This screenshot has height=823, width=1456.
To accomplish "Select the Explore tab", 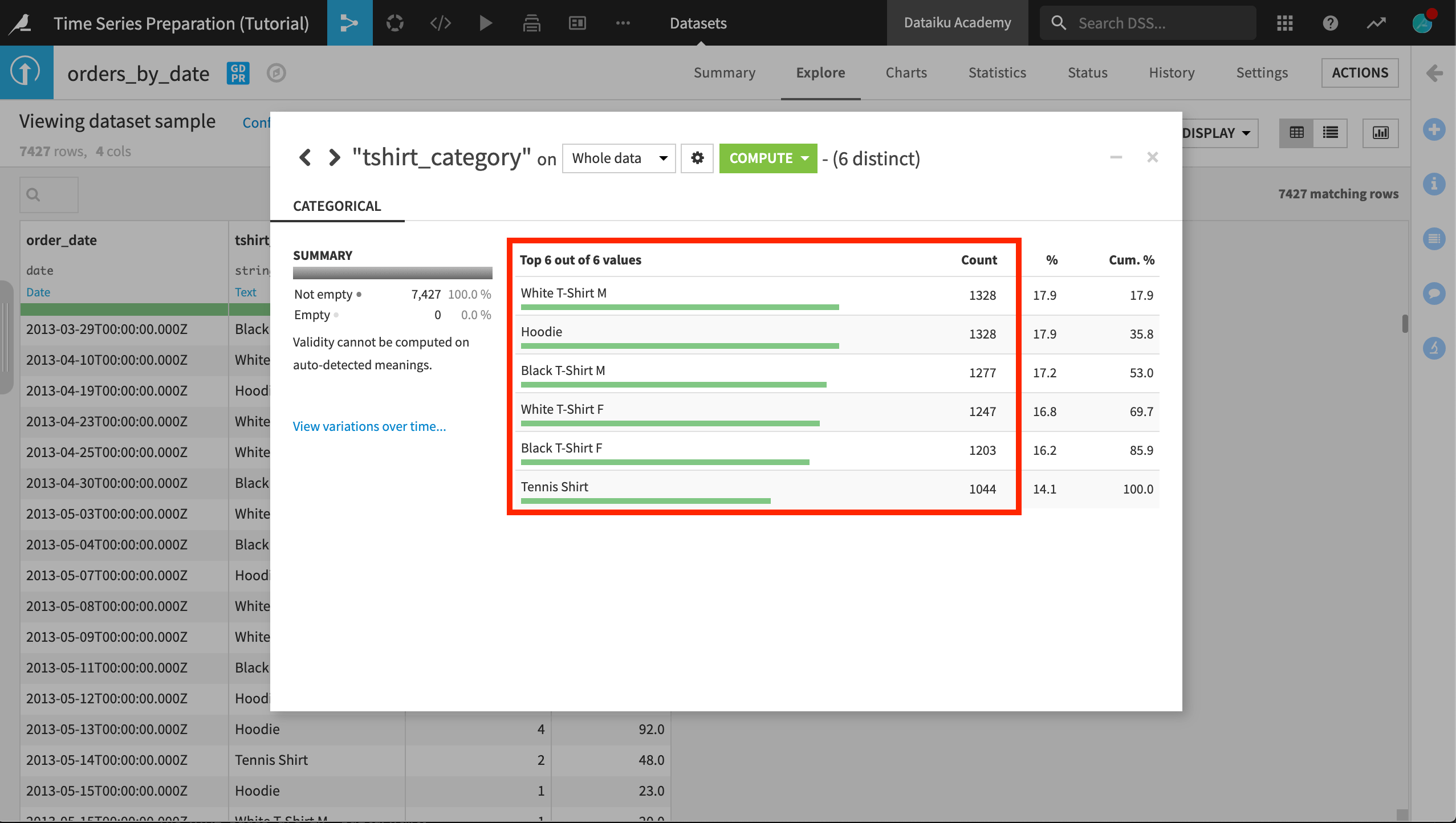I will (820, 72).
